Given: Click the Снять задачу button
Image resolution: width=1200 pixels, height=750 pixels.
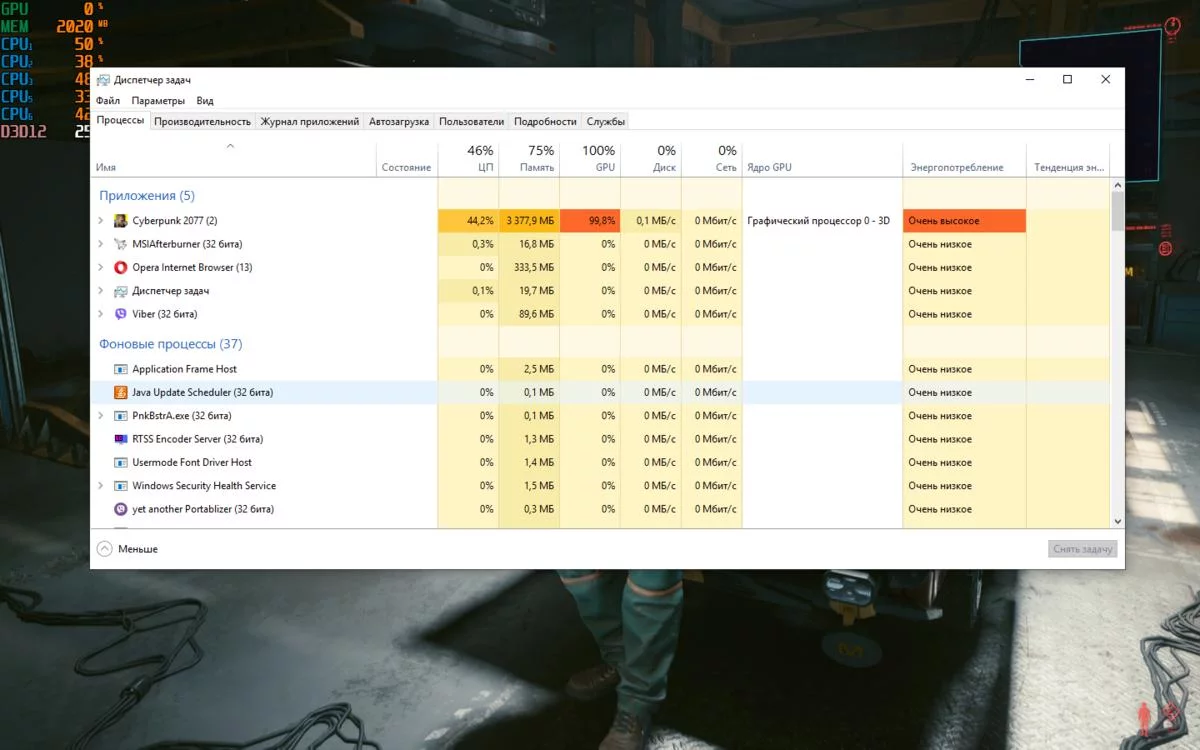Looking at the screenshot, I should (1082, 549).
